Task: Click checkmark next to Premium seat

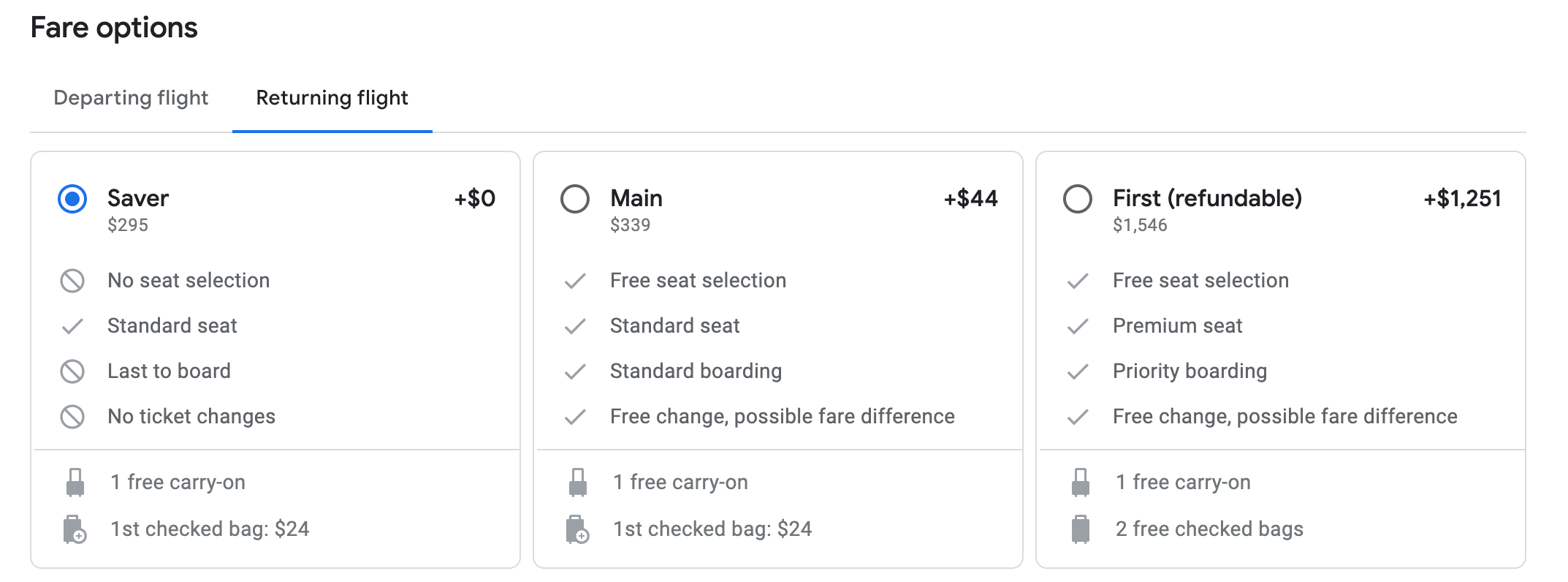Action: [x=1078, y=326]
